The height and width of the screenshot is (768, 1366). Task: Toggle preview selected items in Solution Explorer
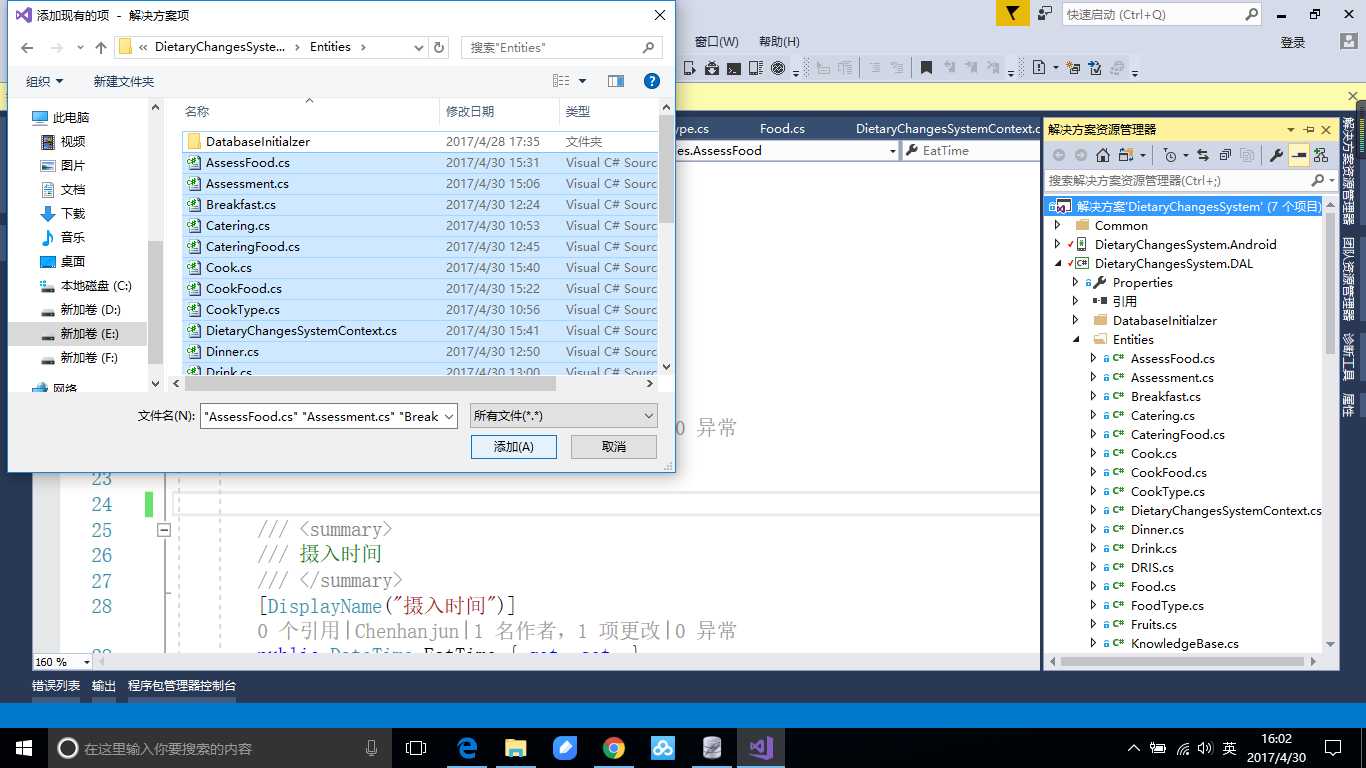pos(1298,155)
